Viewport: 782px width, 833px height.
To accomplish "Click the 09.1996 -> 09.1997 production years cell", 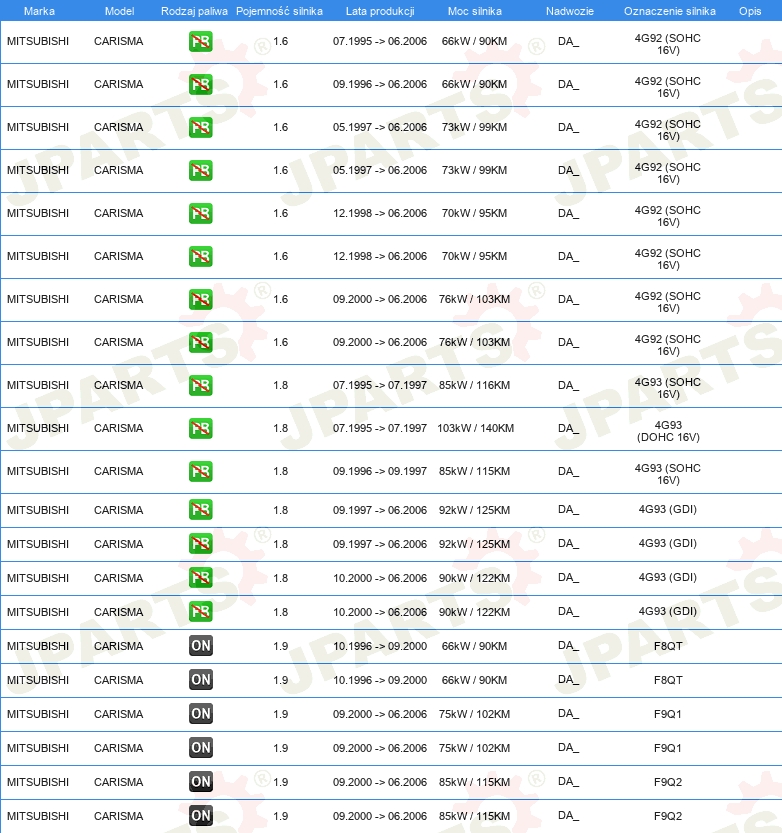I will pos(380,472).
